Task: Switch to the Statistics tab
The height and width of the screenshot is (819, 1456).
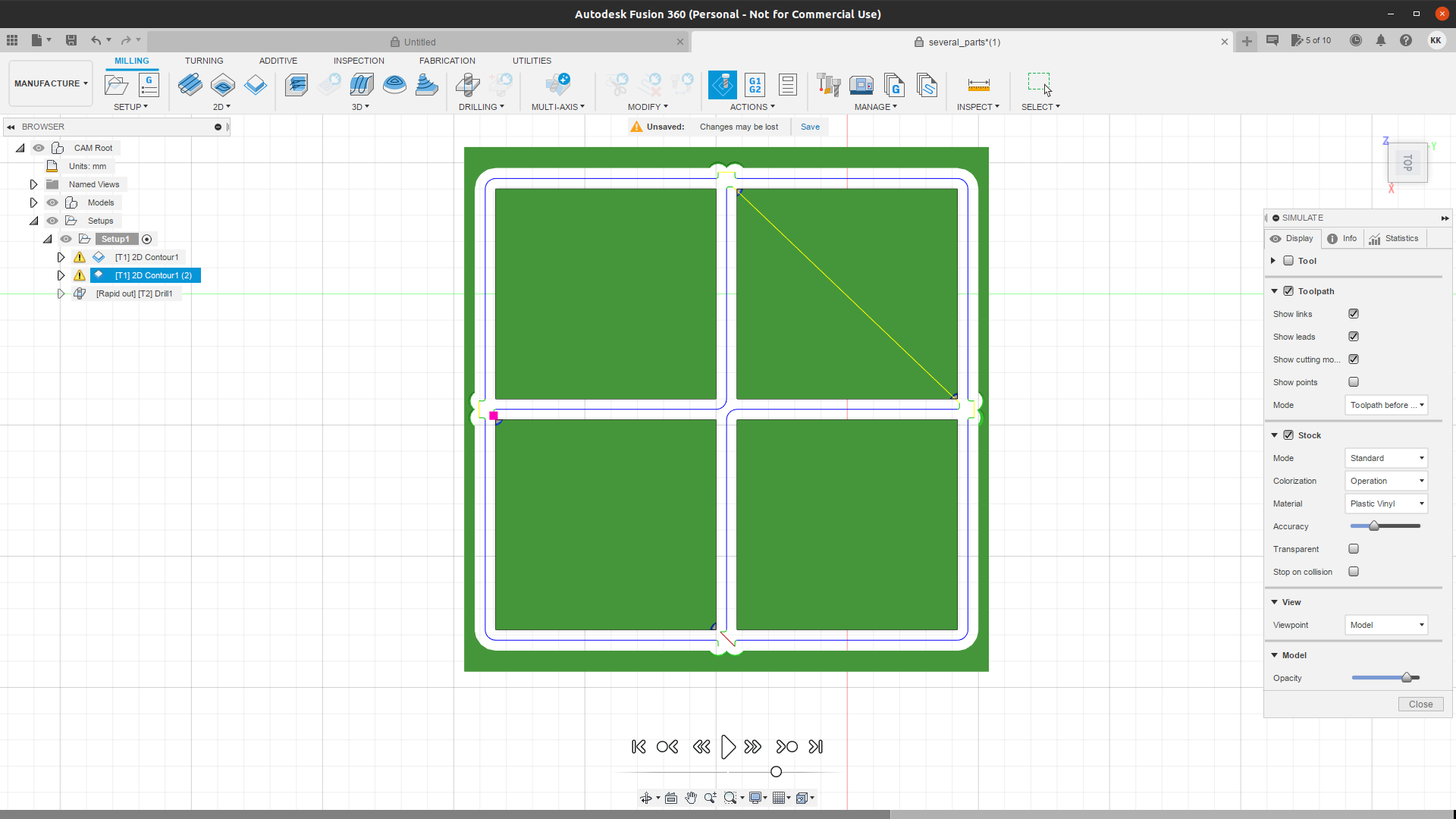Action: tap(1394, 238)
